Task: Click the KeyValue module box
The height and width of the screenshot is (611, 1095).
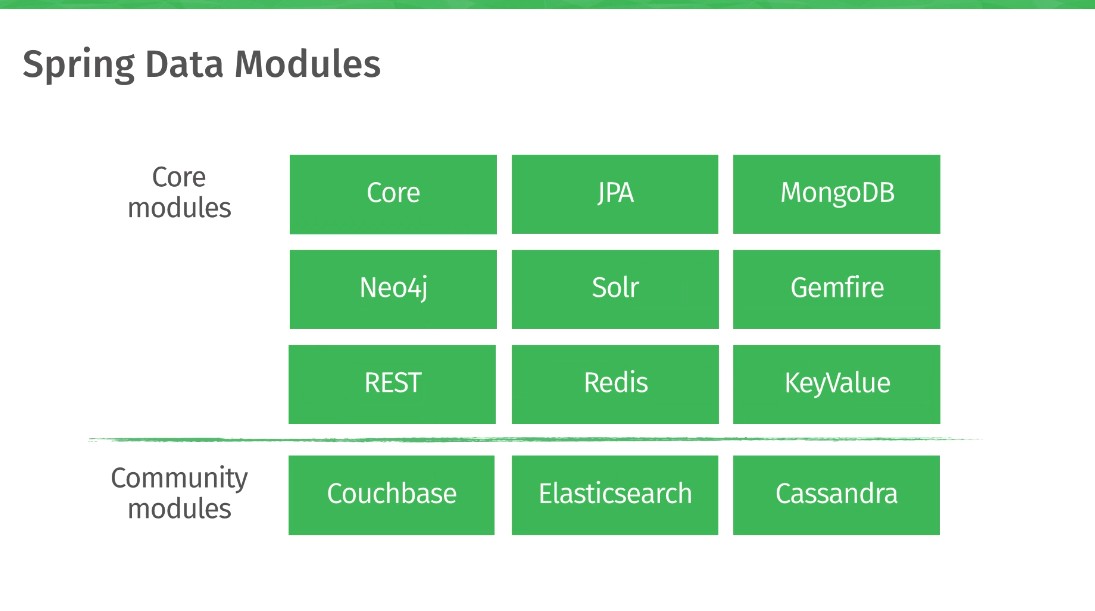Action: [x=836, y=384]
